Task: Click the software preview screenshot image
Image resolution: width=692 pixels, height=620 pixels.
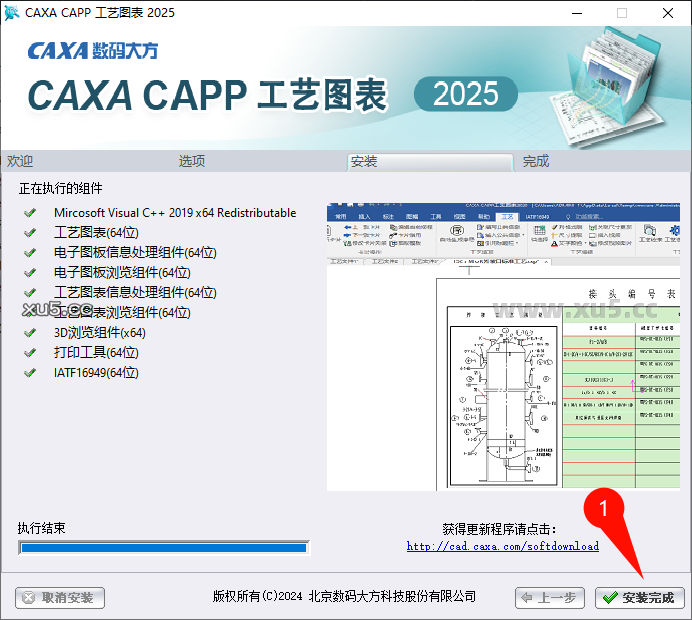Action: click(503, 346)
